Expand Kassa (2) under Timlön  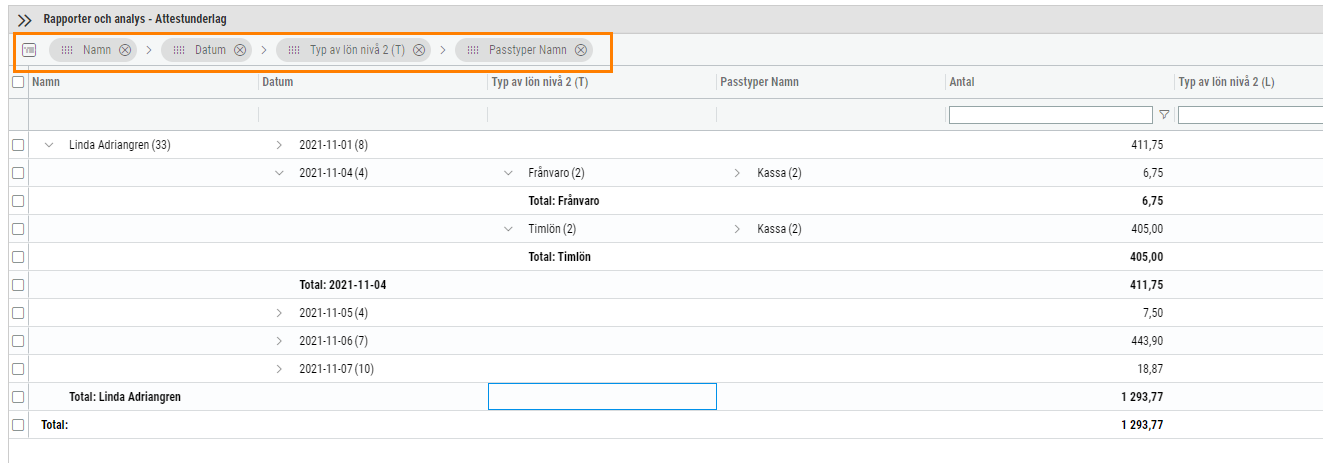(x=738, y=229)
